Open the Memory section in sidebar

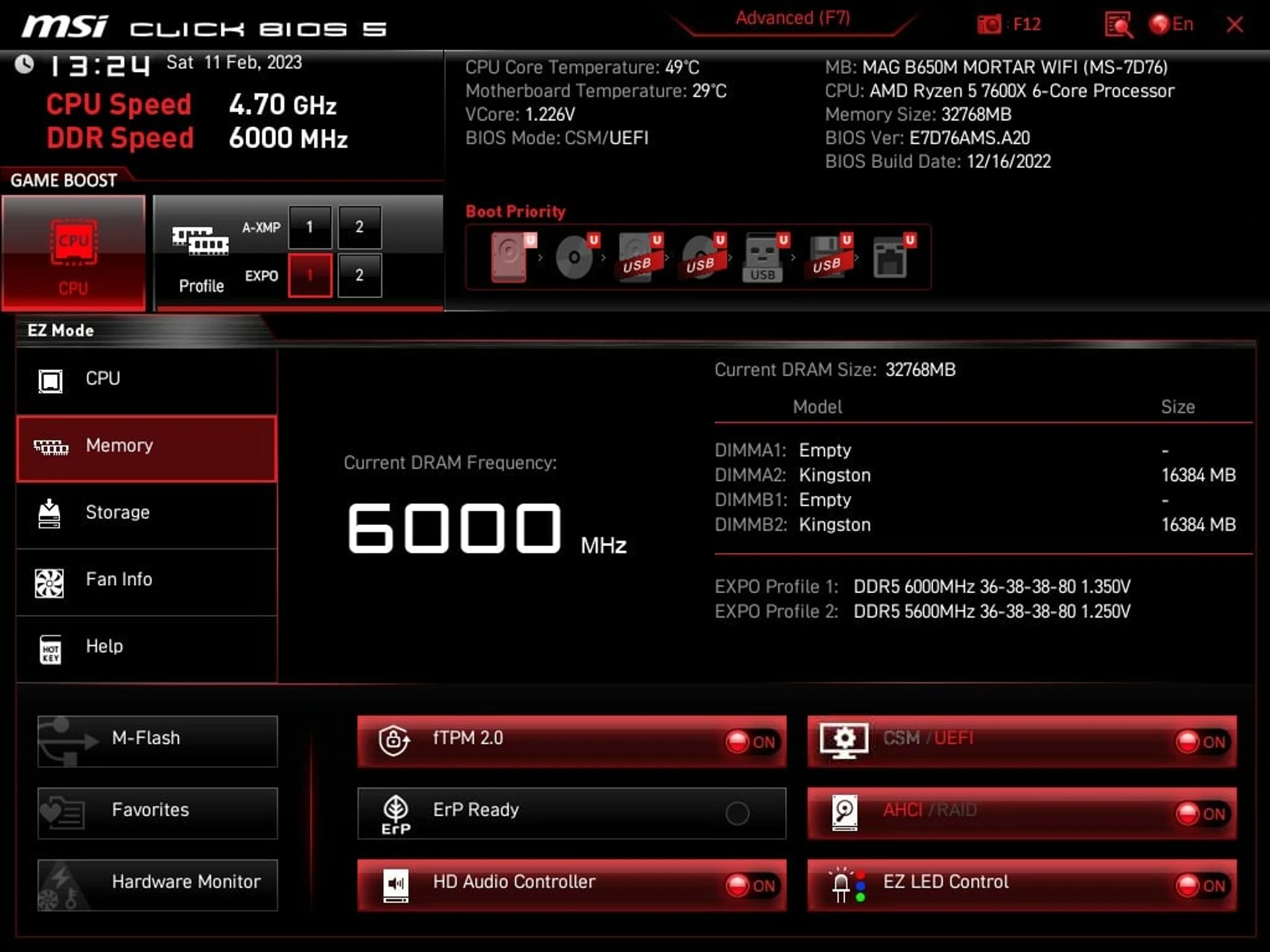coord(146,448)
